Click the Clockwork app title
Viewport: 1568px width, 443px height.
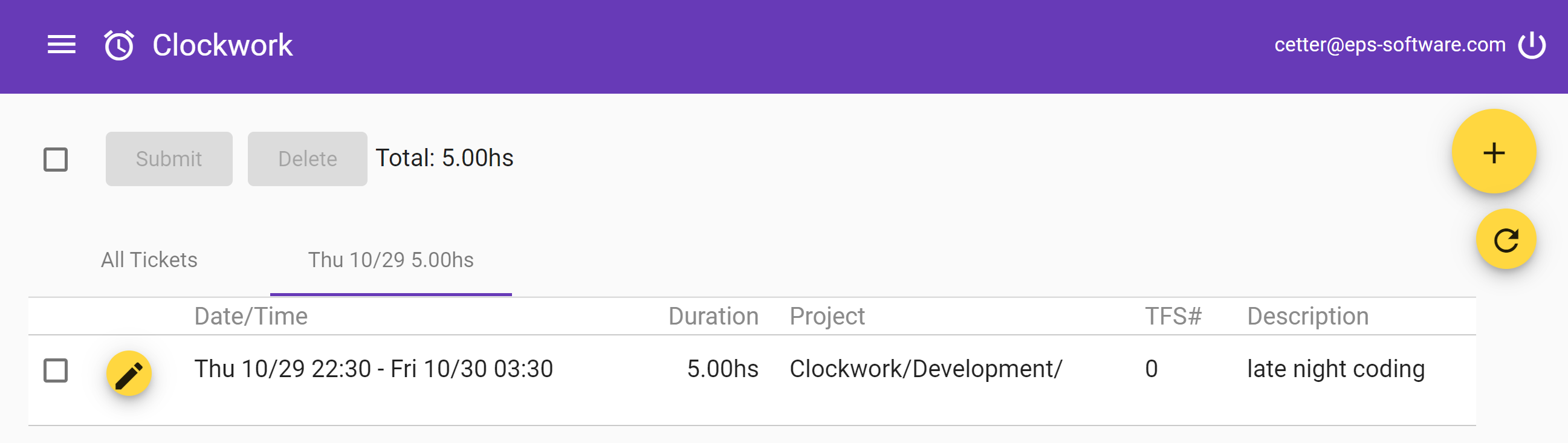click(x=222, y=45)
